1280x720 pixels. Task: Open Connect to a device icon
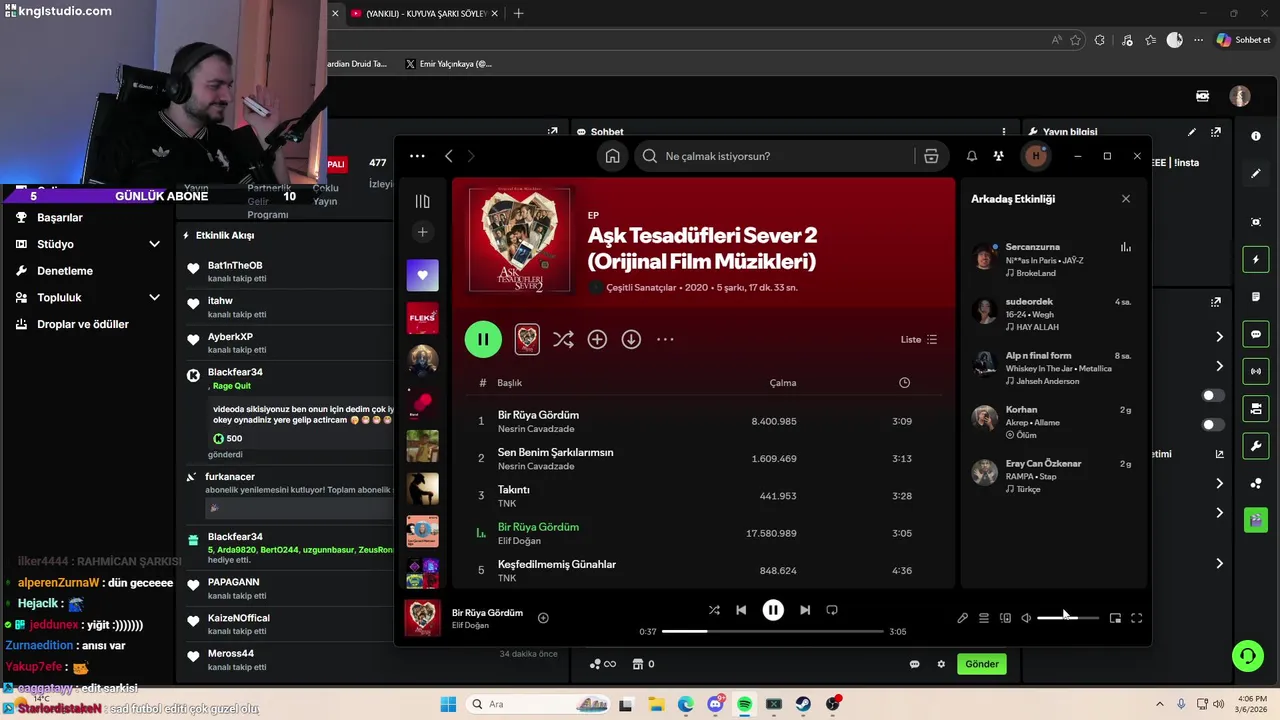1006,618
